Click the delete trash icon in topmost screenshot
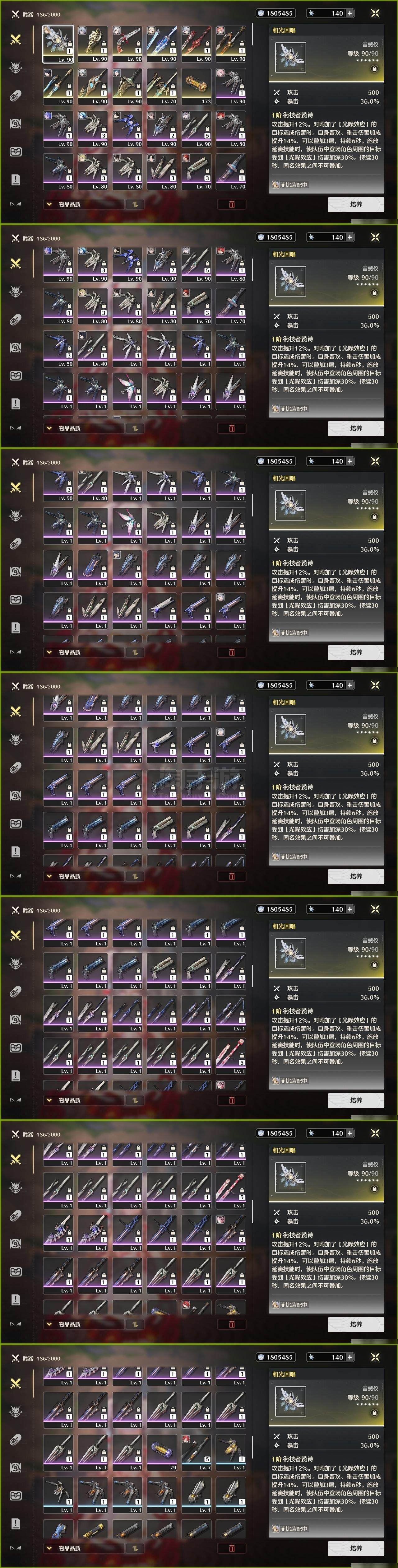This screenshot has width=398, height=1568. click(x=232, y=204)
